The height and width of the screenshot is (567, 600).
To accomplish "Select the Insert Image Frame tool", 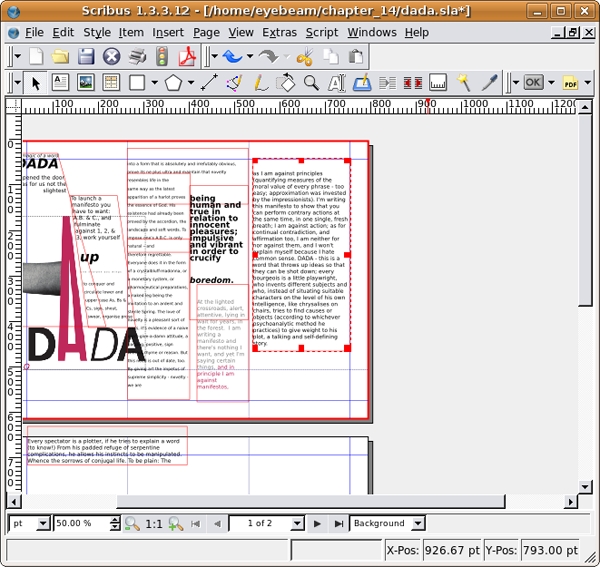I will pos(86,82).
